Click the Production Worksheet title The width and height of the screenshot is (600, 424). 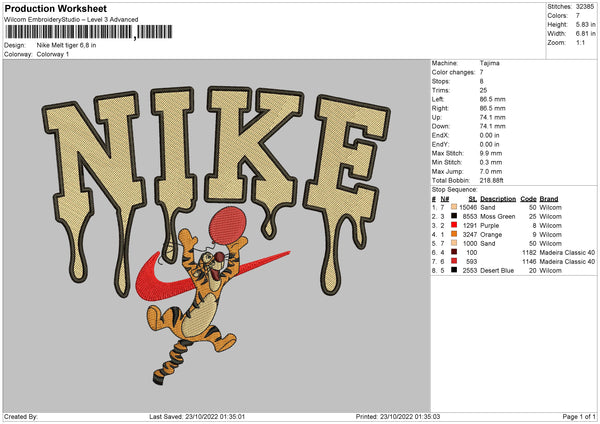click(56, 8)
